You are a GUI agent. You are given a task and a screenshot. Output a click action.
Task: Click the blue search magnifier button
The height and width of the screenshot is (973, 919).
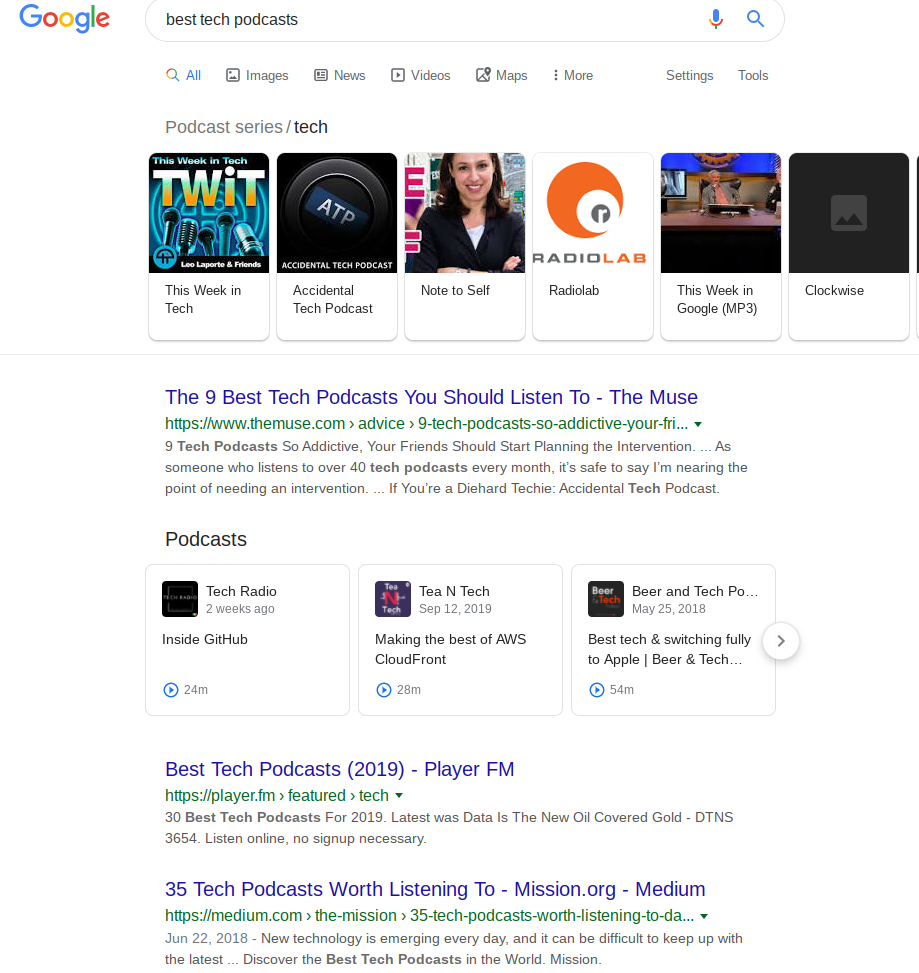[755, 19]
